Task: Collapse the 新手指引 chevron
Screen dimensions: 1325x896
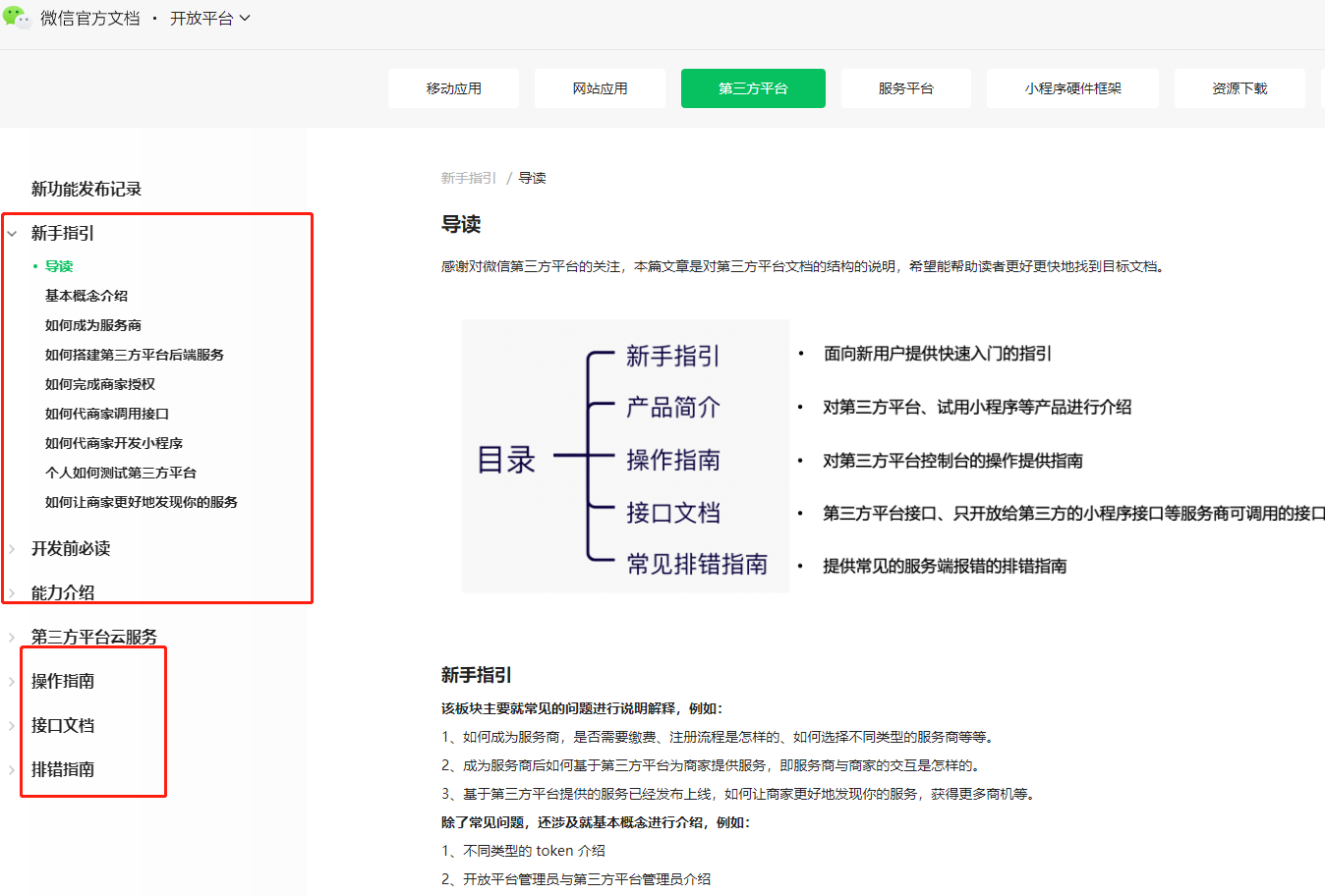Action: pyautogui.click(x=12, y=234)
